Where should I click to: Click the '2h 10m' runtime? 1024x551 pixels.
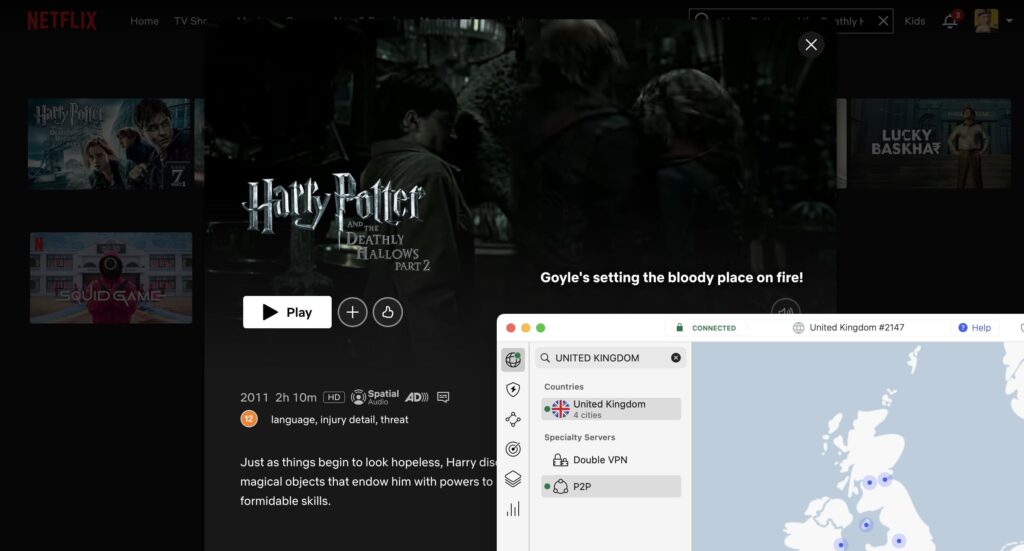click(x=296, y=397)
